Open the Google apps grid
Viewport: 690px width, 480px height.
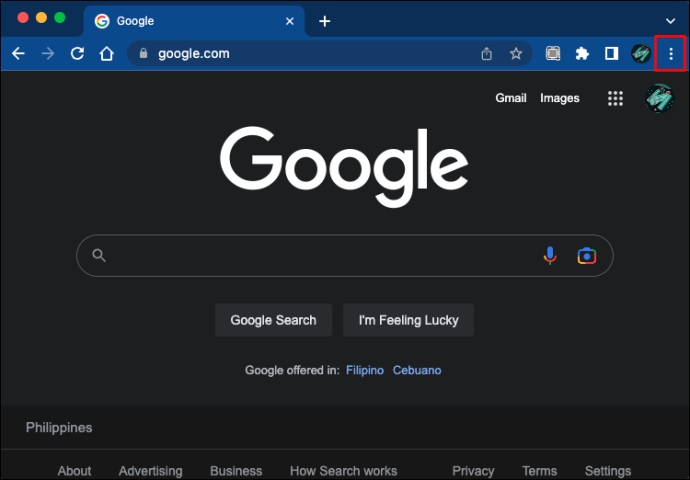[615, 98]
